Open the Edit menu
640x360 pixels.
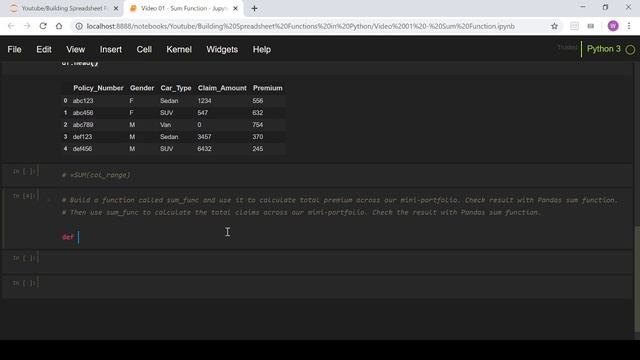pos(44,49)
